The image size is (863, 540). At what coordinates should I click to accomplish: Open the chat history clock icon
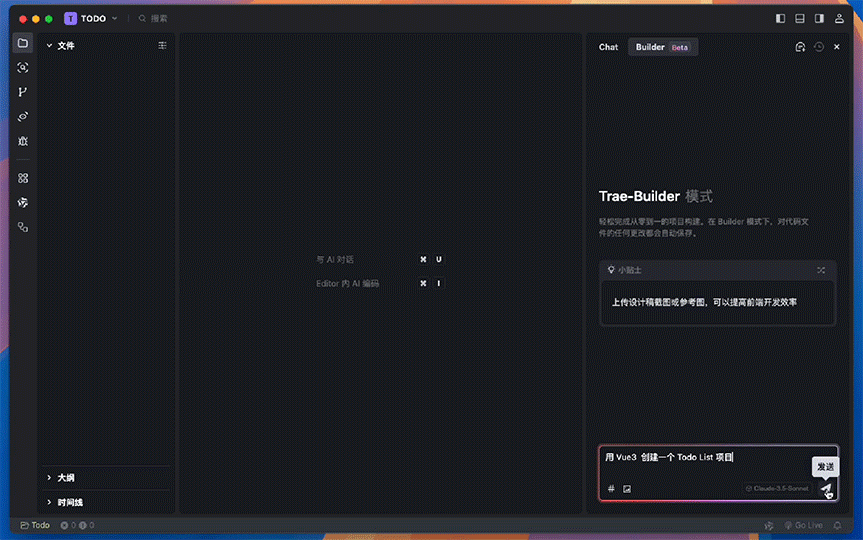point(819,47)
